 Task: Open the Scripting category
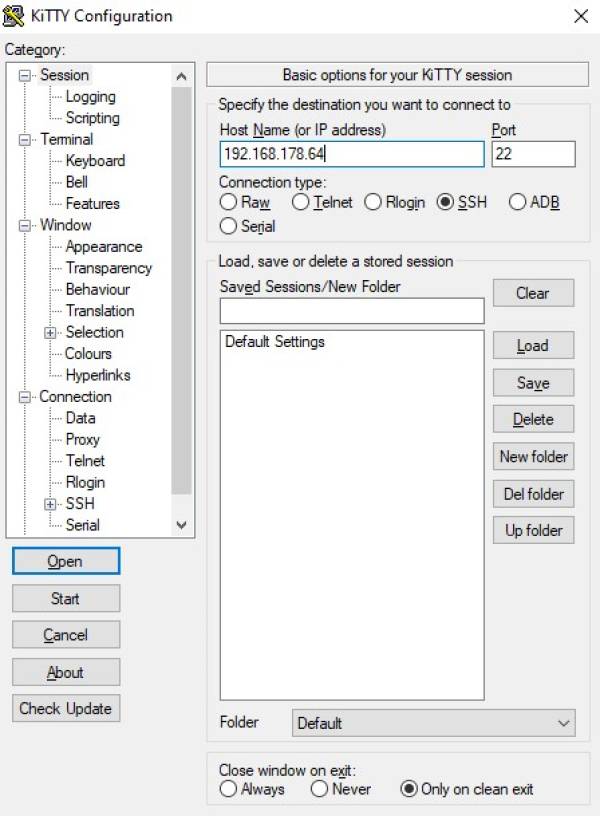[x=93, y=118]
